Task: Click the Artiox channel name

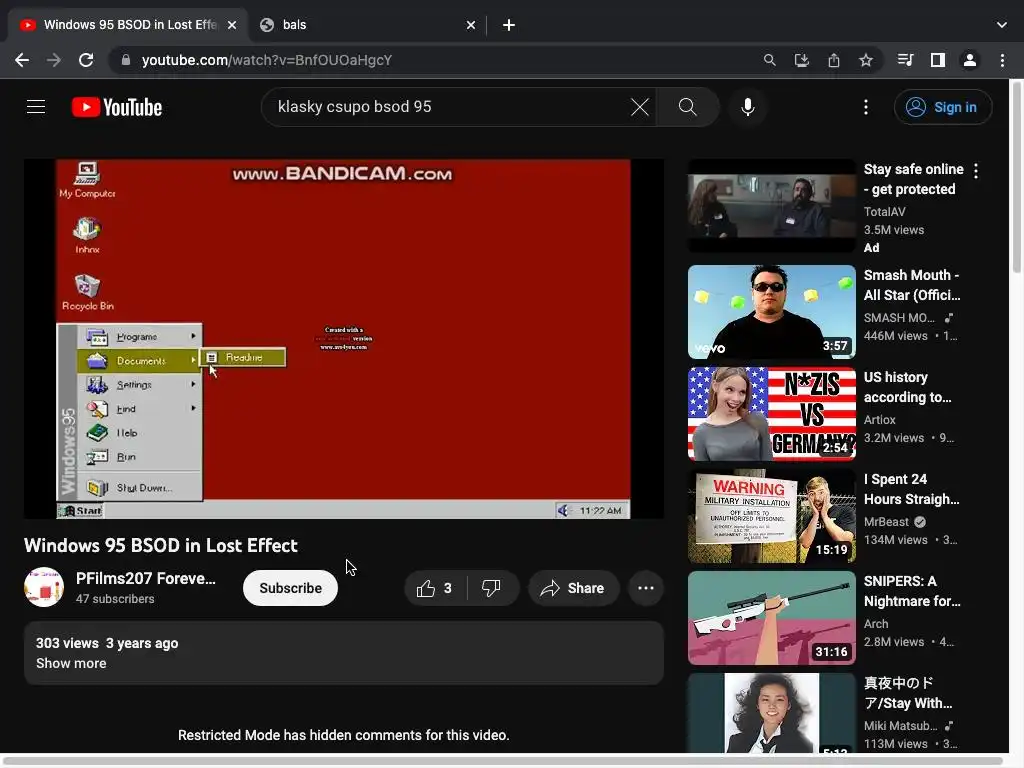Action: click(880, 420)
